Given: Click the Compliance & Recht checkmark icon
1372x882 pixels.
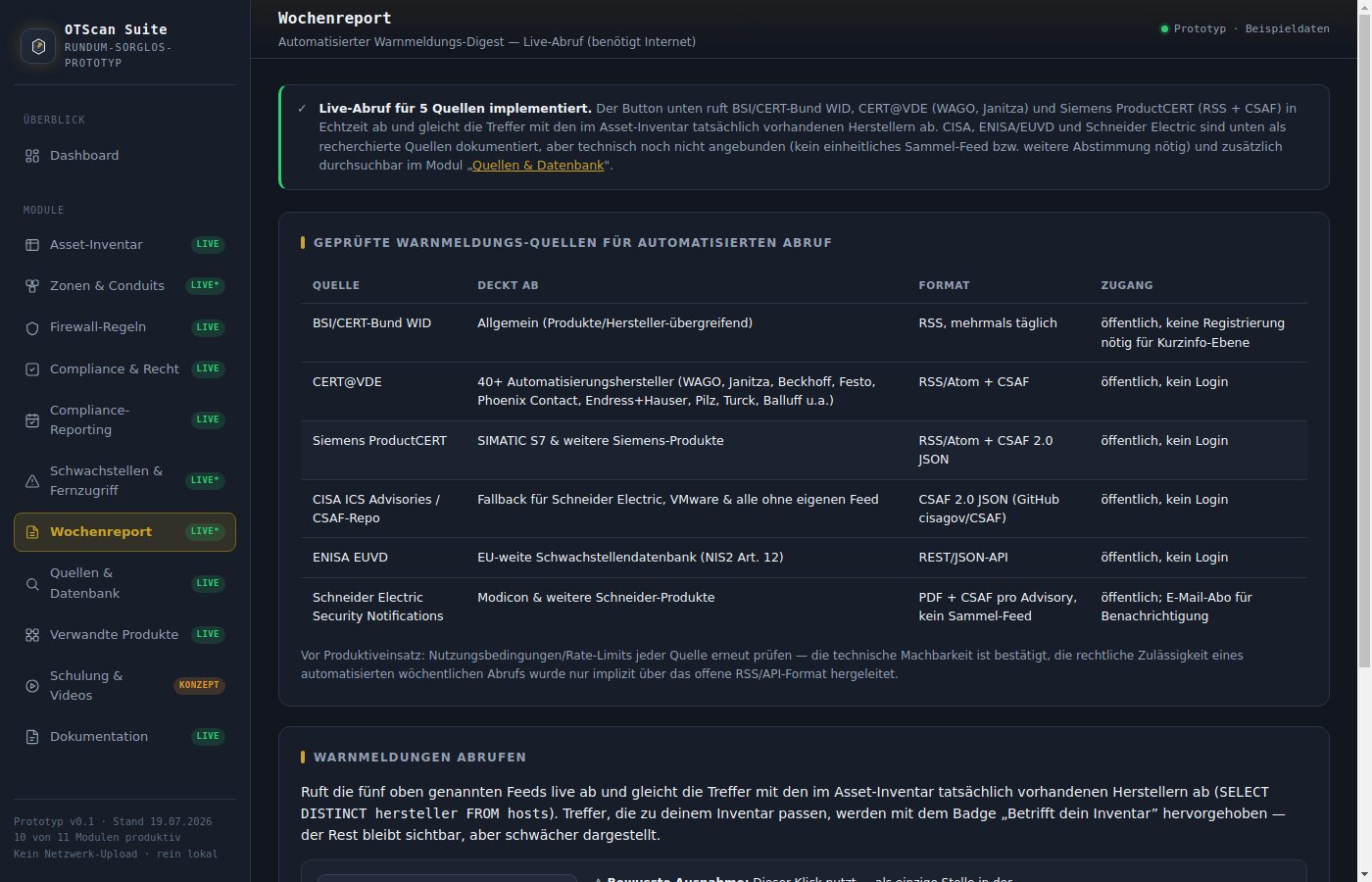Looking at the screenshot, I should [32, 369].
